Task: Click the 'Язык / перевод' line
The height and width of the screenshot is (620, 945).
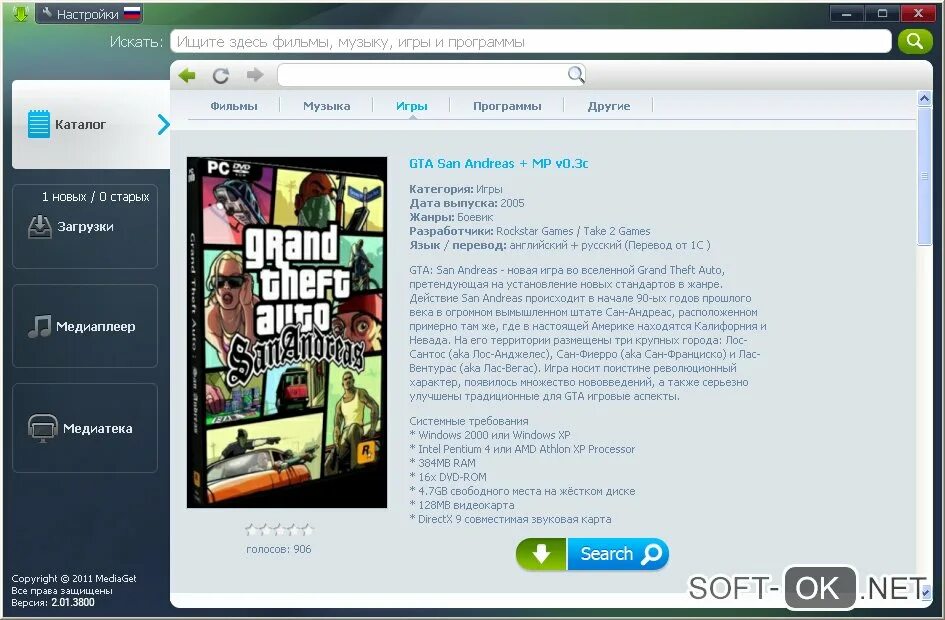Action: 559,245
